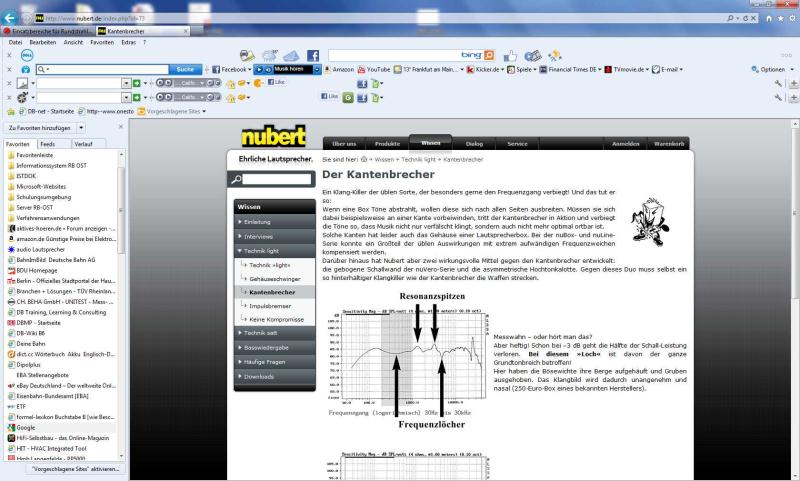Viewport: 800px width, 481px height.
Task: Open Produkte in the nubert navigation
Action: click(387, 144)
